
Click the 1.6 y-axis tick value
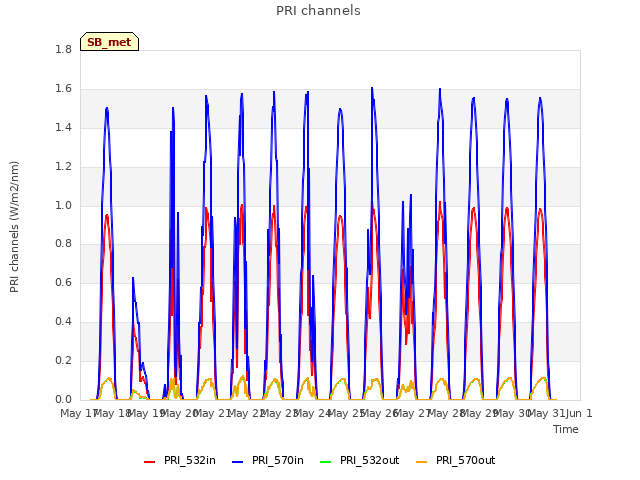pyautogui.click(x=63, y=89)
